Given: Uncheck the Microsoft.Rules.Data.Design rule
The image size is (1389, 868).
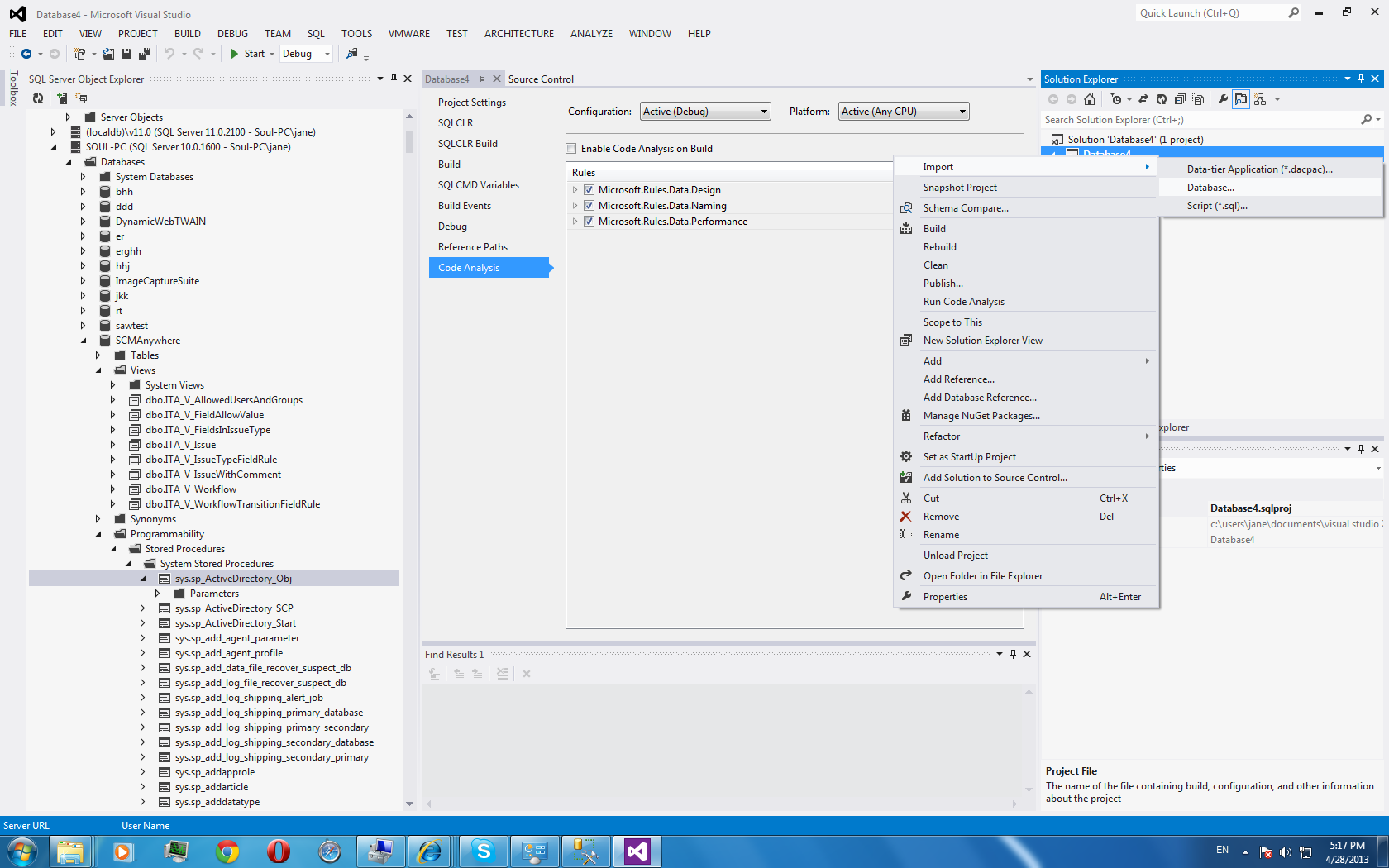Looking at the screenshot, I should 589,190.
